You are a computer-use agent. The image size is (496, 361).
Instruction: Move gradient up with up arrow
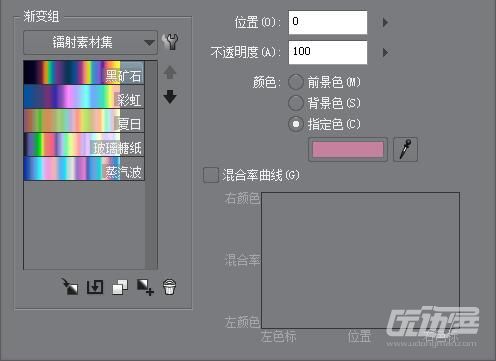click(x=170, y=72)
